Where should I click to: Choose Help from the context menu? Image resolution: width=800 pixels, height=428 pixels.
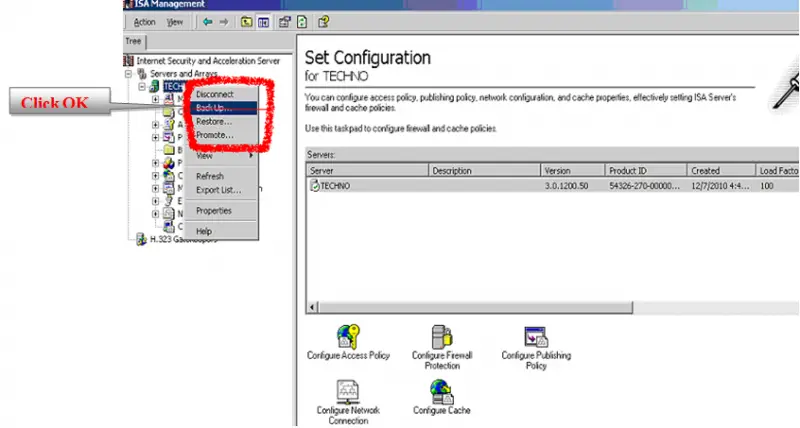pyautogui.click(x=221, y=231)
